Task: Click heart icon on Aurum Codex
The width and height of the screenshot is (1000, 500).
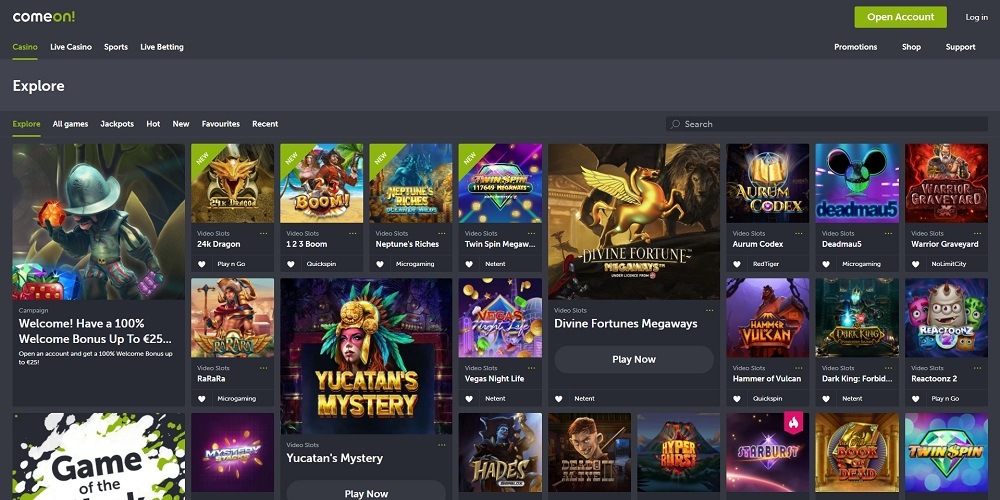Action: 738,264
